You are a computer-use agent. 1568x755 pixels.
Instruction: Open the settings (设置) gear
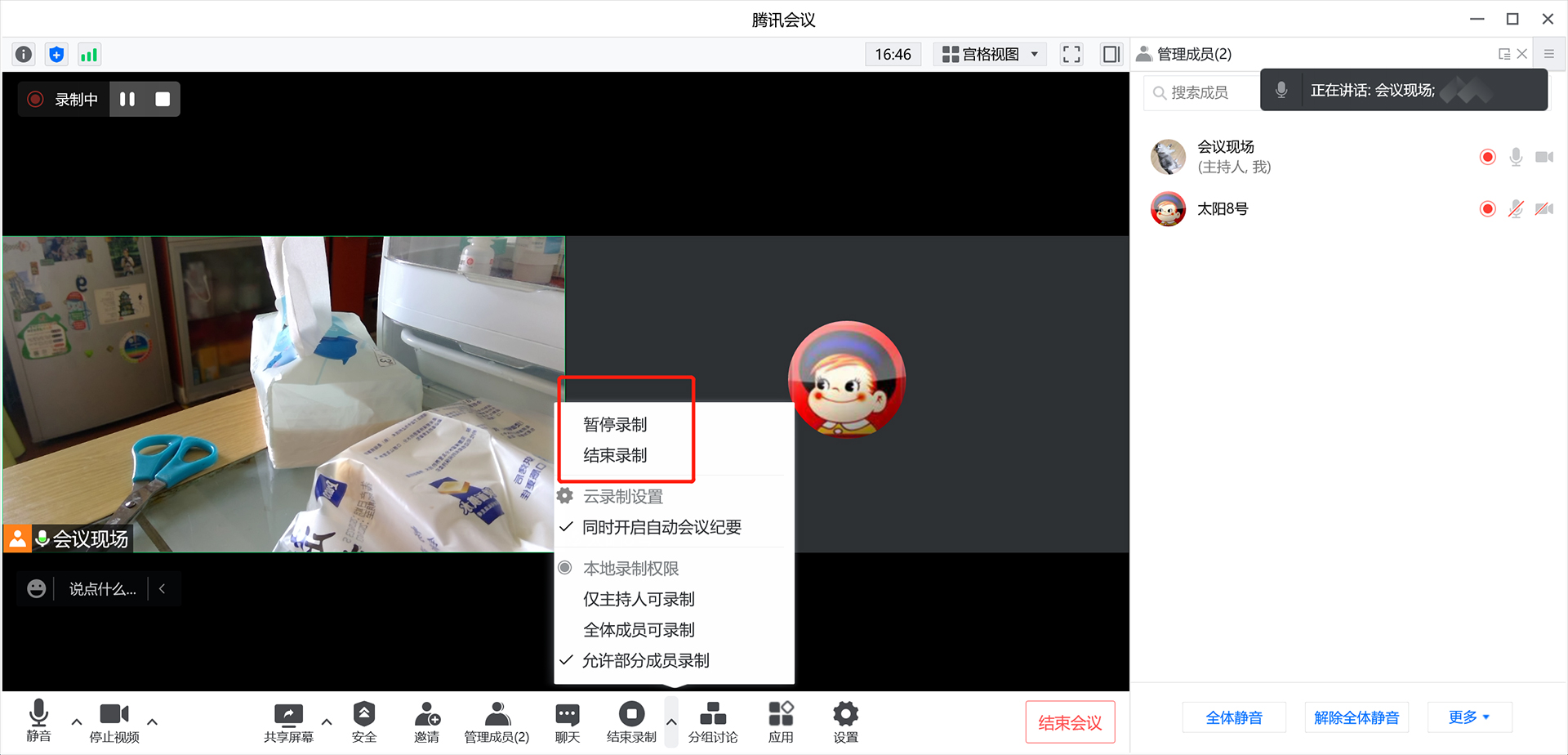click(845, 723)
